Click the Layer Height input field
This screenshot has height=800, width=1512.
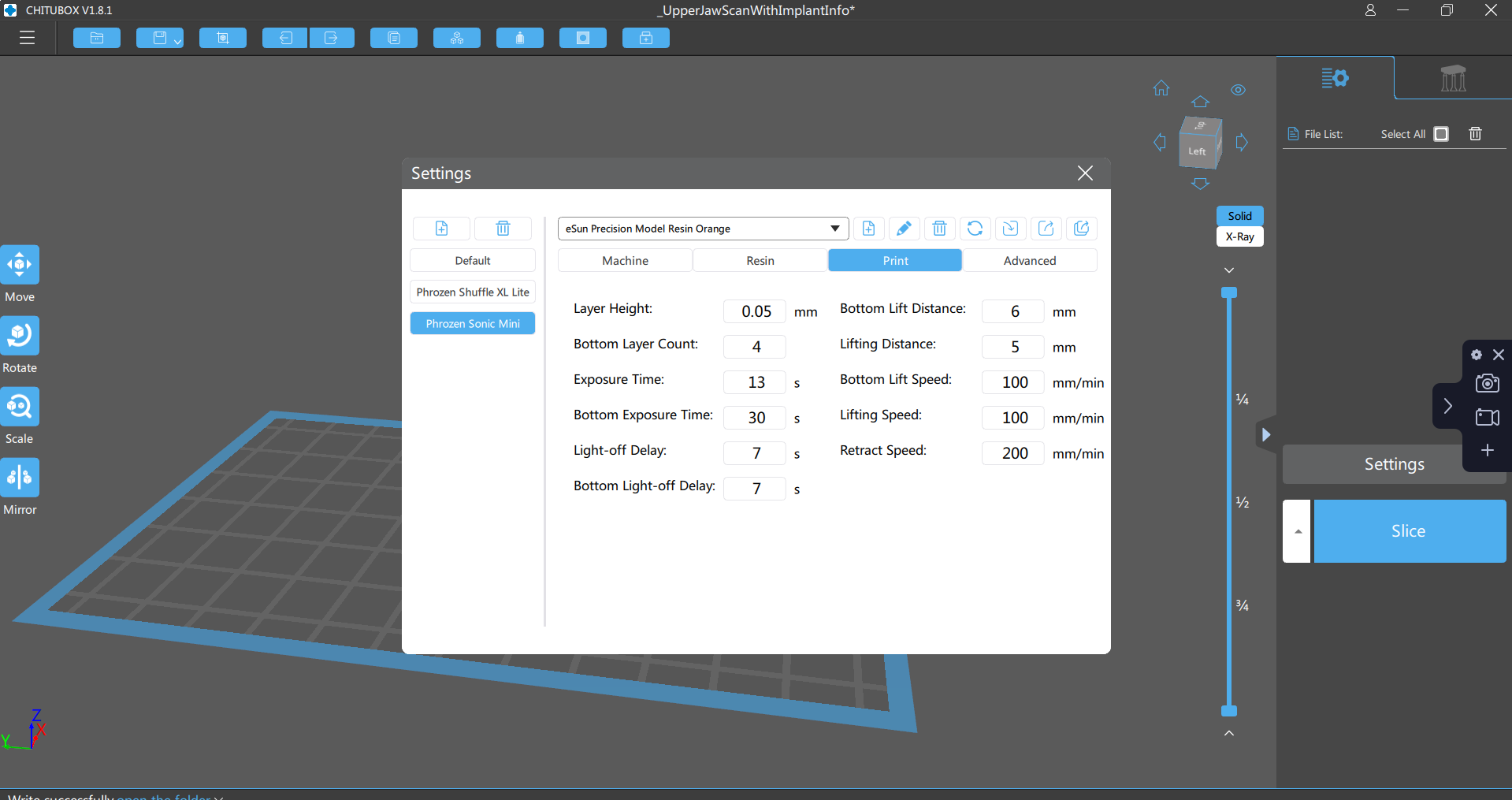click(x=755, y=311)
